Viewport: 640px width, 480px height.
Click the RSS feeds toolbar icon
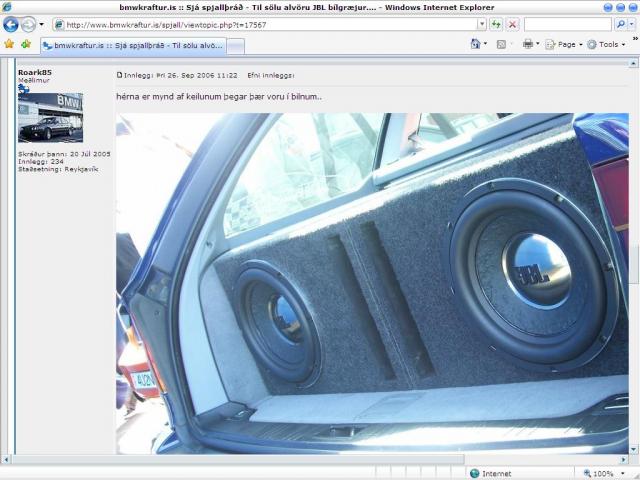pos(502,45)
